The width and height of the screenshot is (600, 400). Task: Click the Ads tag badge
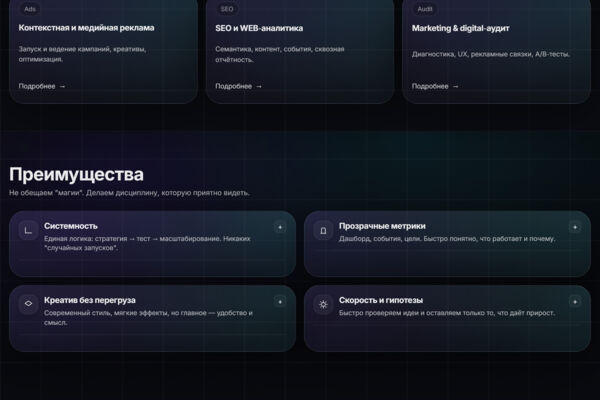30,9
